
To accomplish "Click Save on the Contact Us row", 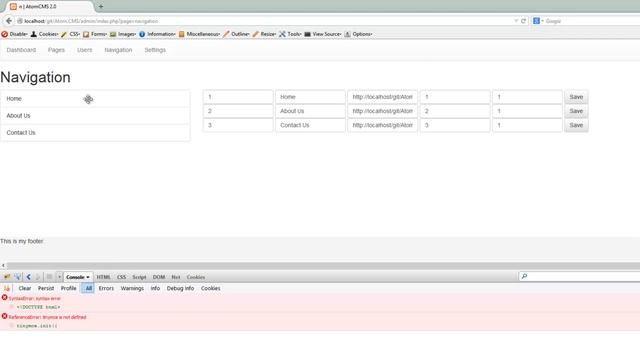I will [x=576, y=125].
